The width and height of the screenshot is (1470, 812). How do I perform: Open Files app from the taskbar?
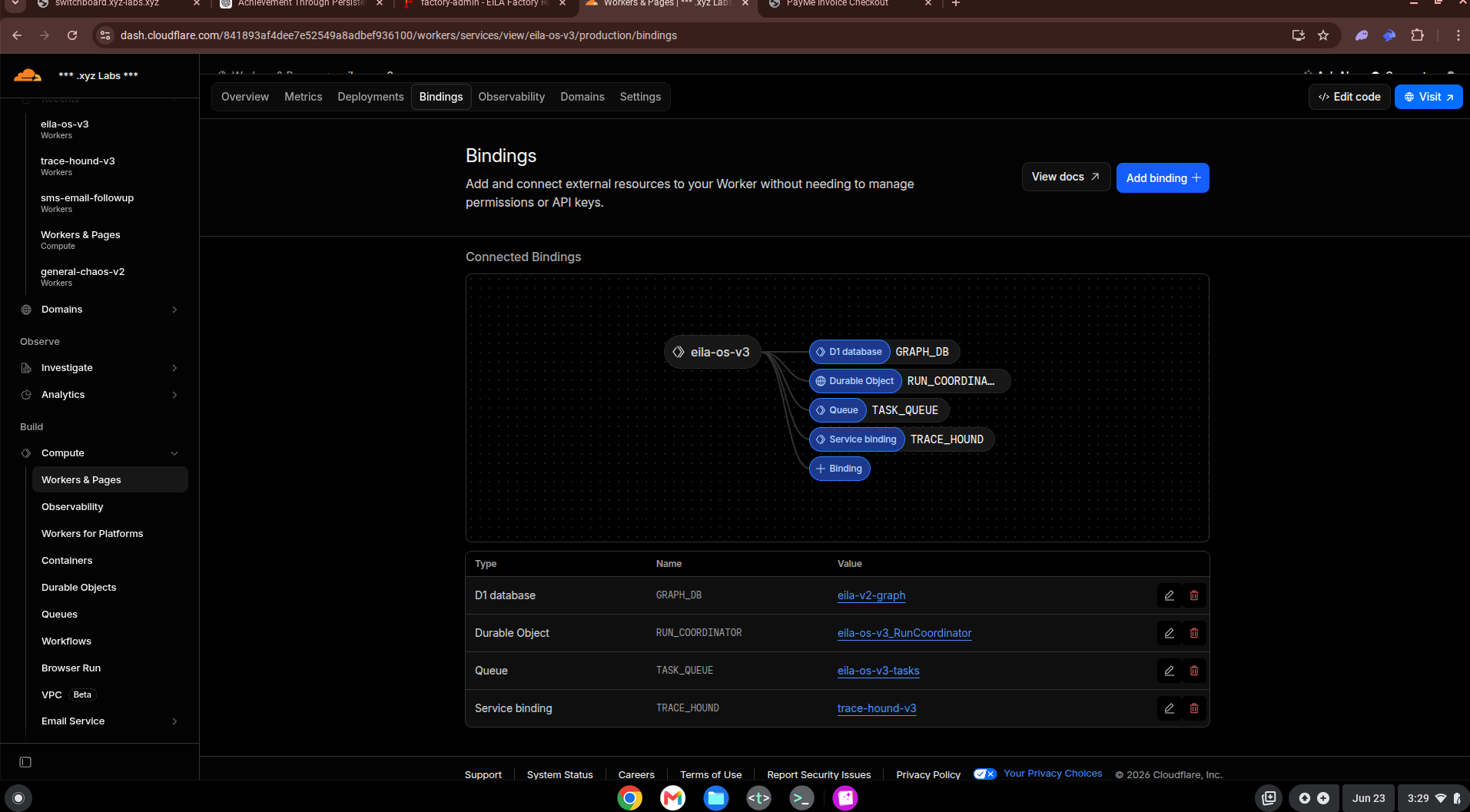click(715, 798)
